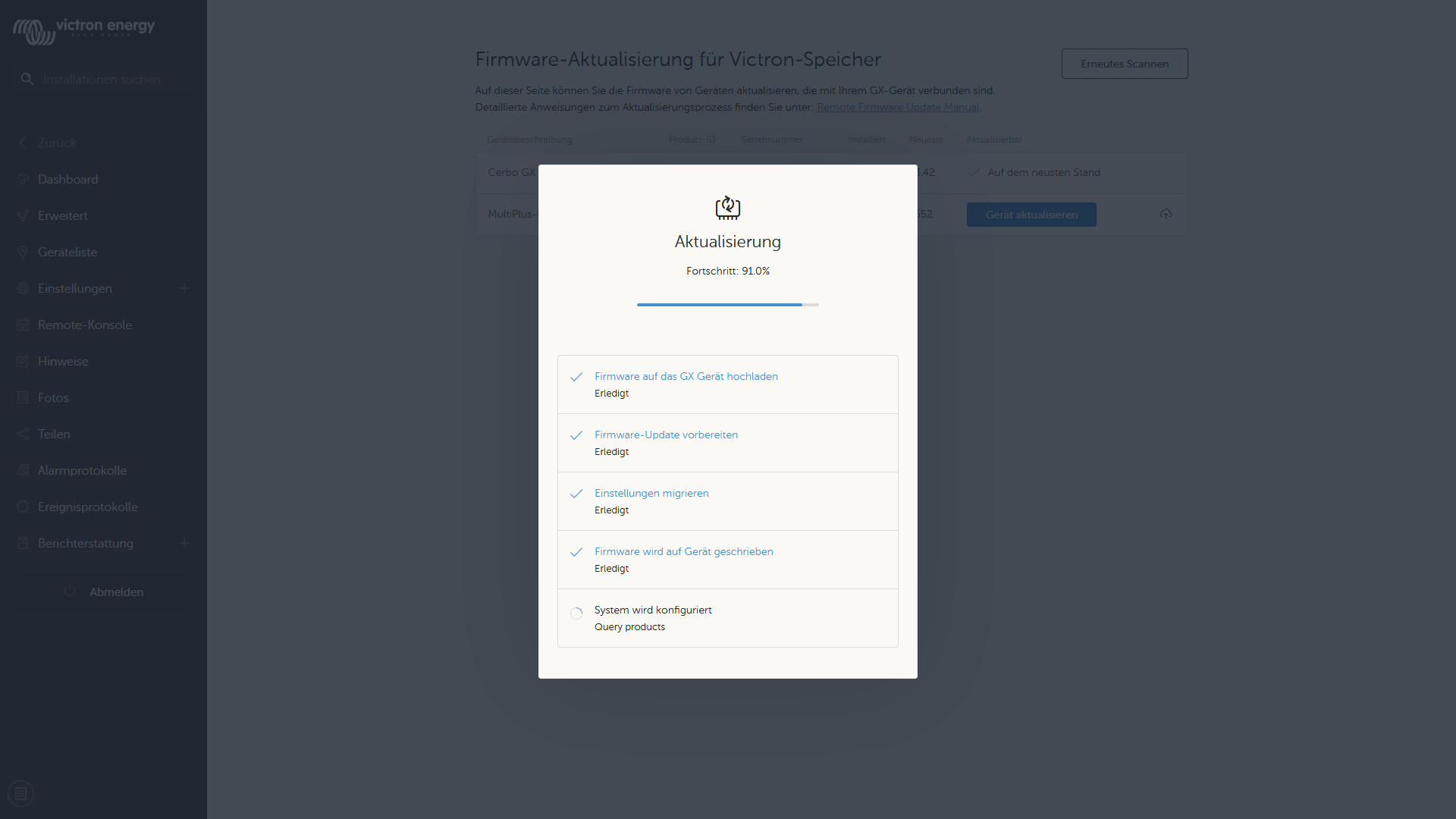Viewport: 1456px width, 819px height.
Task: Open the Geräteliste menu item
Action: pos(67,253)
